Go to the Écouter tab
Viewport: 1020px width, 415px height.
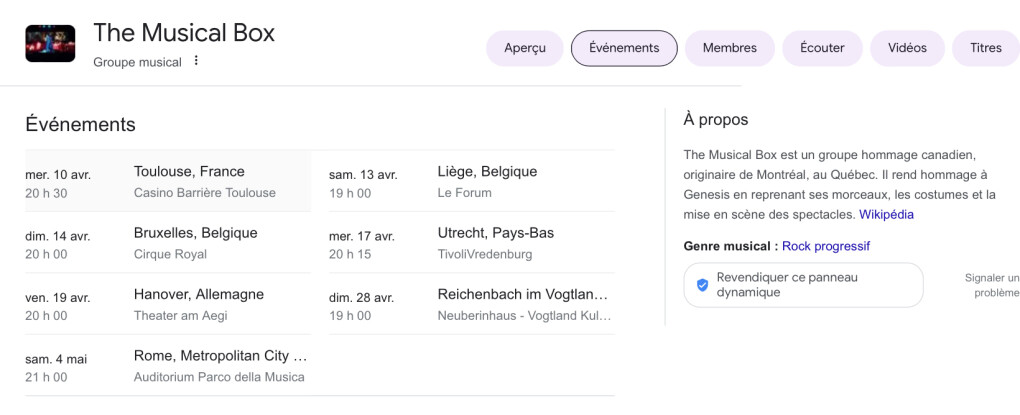coord(822,48)
